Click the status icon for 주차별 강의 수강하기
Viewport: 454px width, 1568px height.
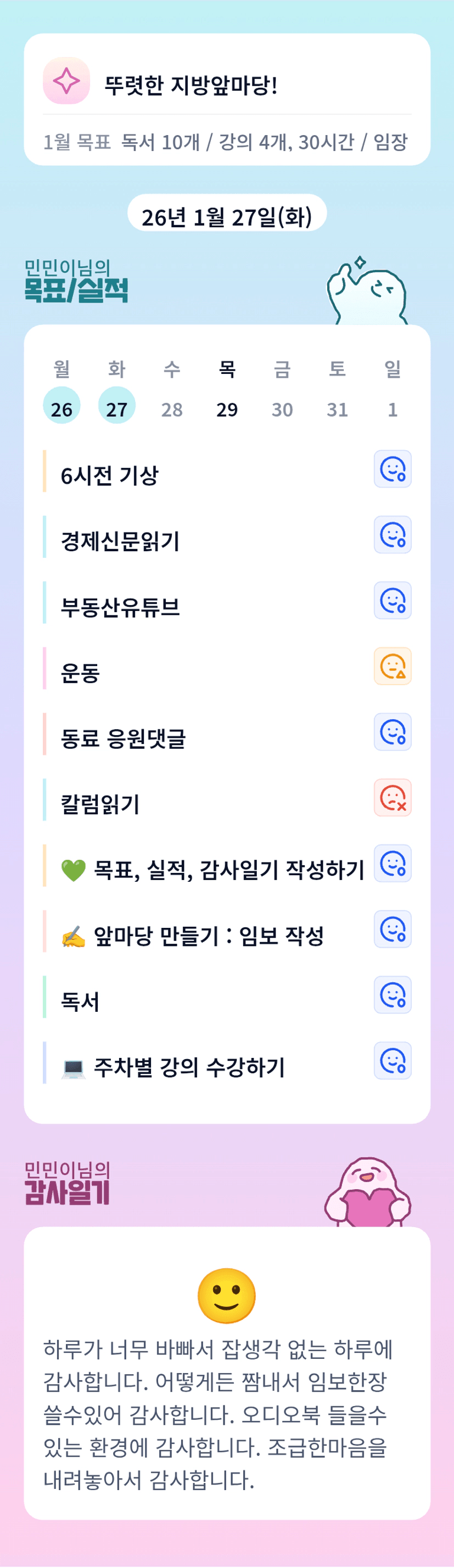[393, 1061]
